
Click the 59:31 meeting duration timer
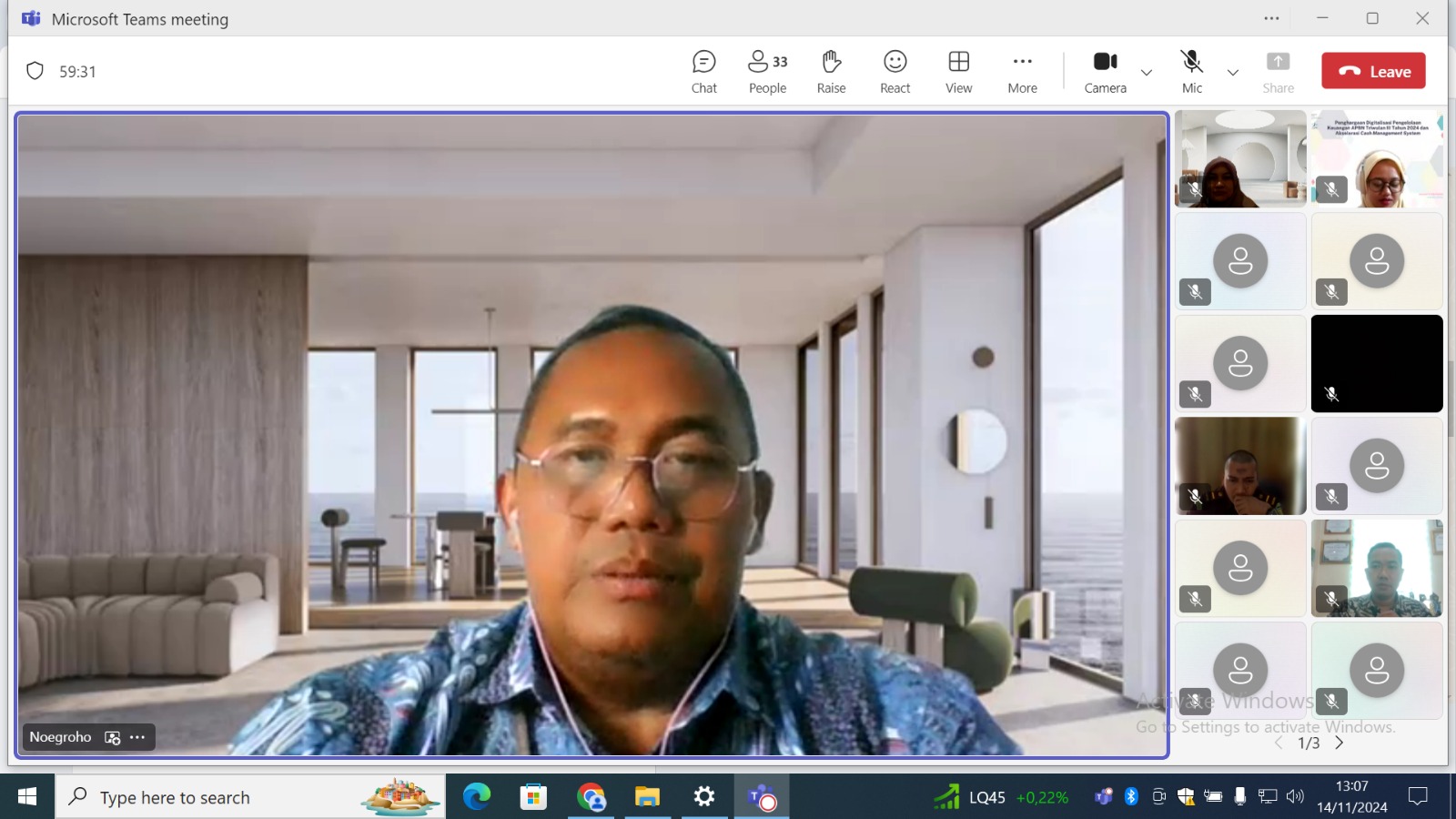[77, 72]
